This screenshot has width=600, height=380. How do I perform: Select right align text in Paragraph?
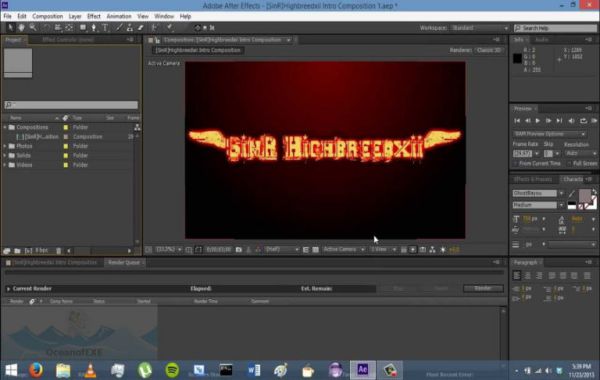point(539,275)
